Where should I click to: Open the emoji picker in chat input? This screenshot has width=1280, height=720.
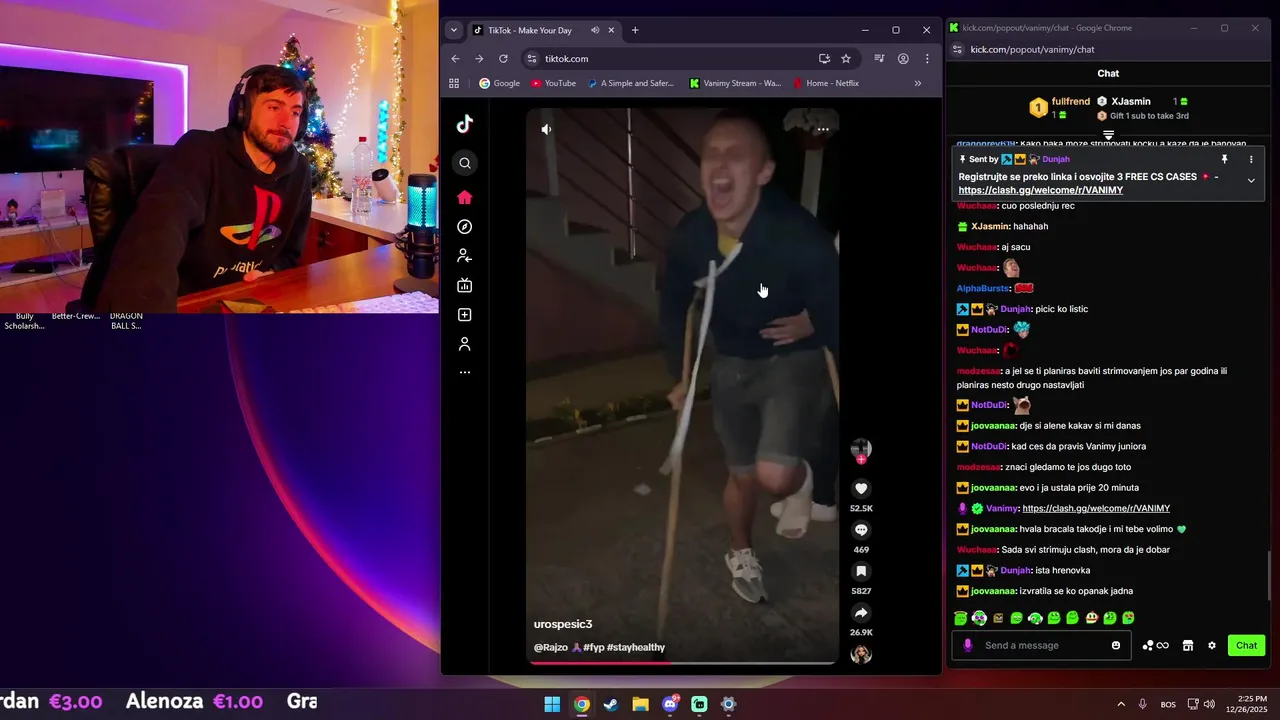click(1116, 646)
